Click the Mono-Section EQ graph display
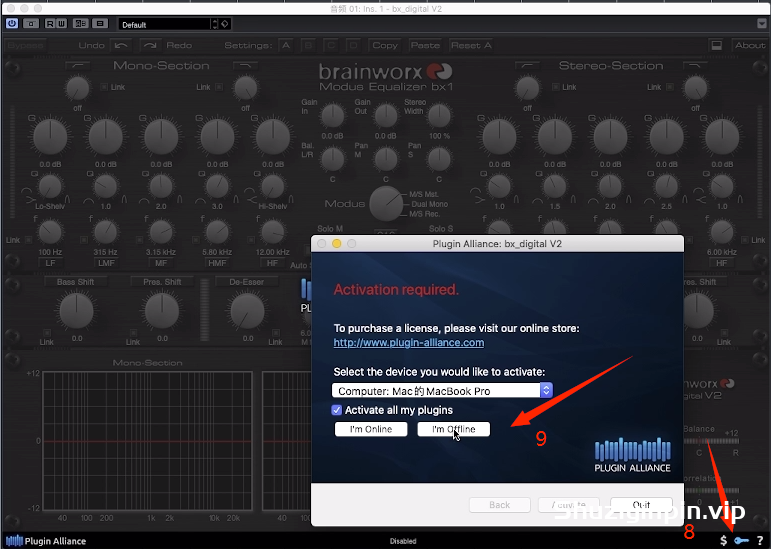The width and height of the screenshot is (771, 549). [148, 441]
